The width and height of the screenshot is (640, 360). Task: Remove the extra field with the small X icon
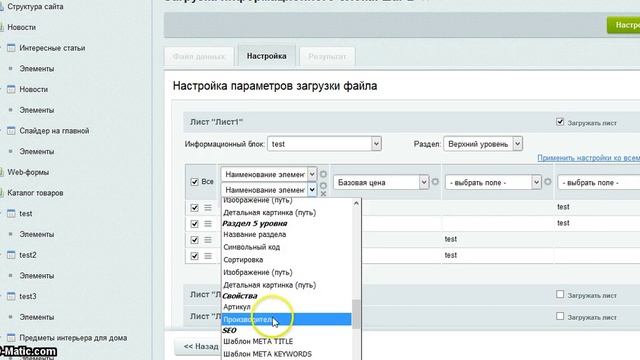323,194
